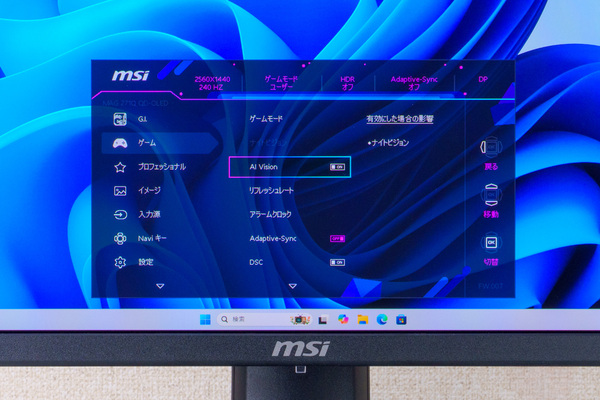Select the star icon for プロフェッショナル
This screenshot has width=600, height=400.
pyautogui.click(x=120, y=167)
